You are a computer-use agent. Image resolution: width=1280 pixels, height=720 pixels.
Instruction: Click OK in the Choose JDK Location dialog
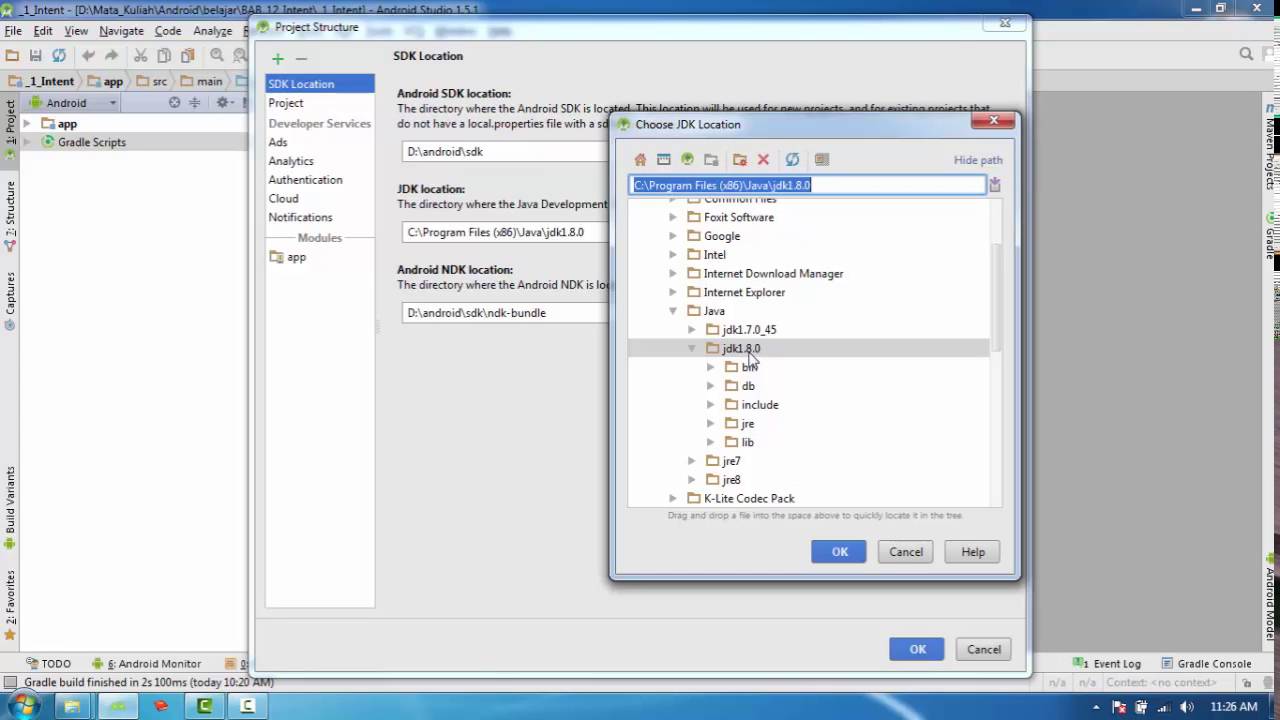tap(839, 552)
